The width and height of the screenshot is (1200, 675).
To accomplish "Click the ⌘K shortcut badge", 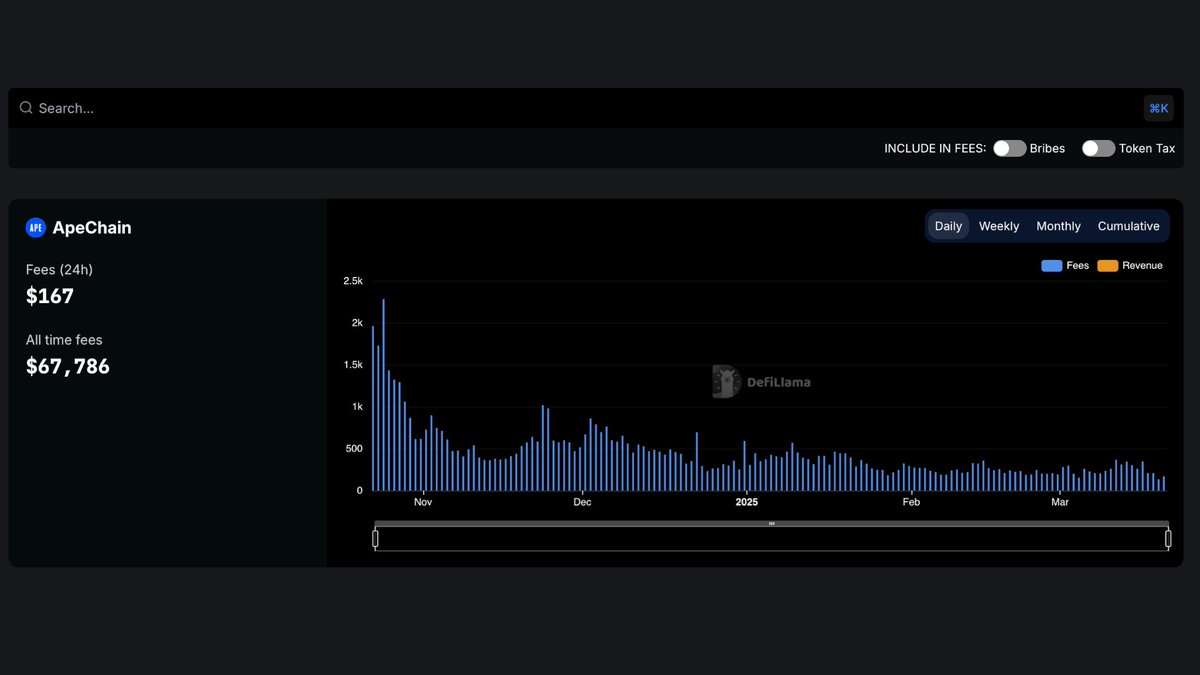I will [x=1159, y=108].
